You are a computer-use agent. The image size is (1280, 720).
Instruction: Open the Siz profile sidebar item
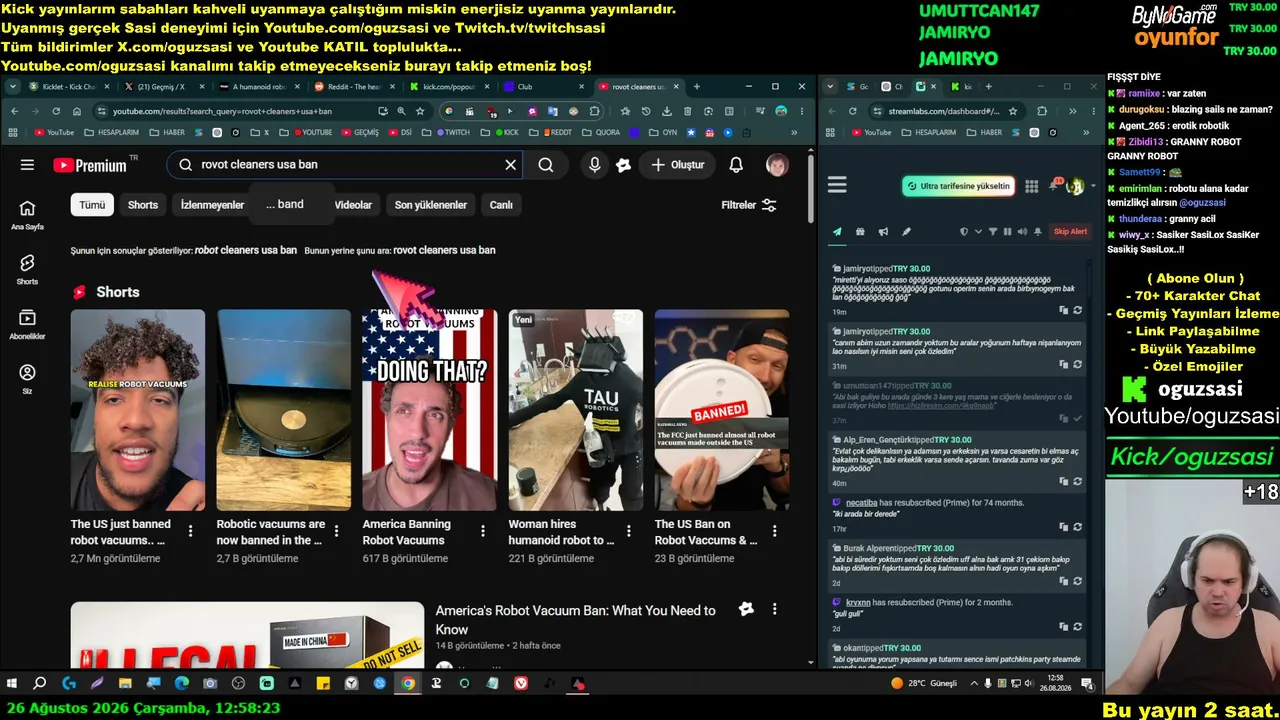click(27, 379)
